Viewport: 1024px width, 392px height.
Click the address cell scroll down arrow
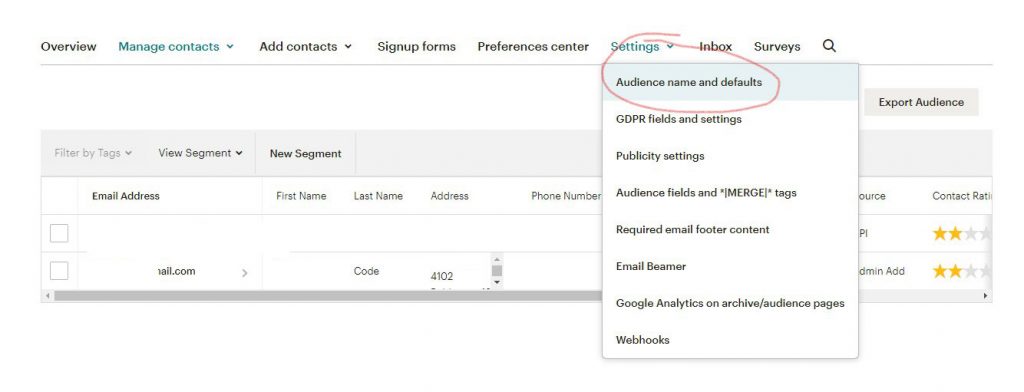(x=497, y=282)
